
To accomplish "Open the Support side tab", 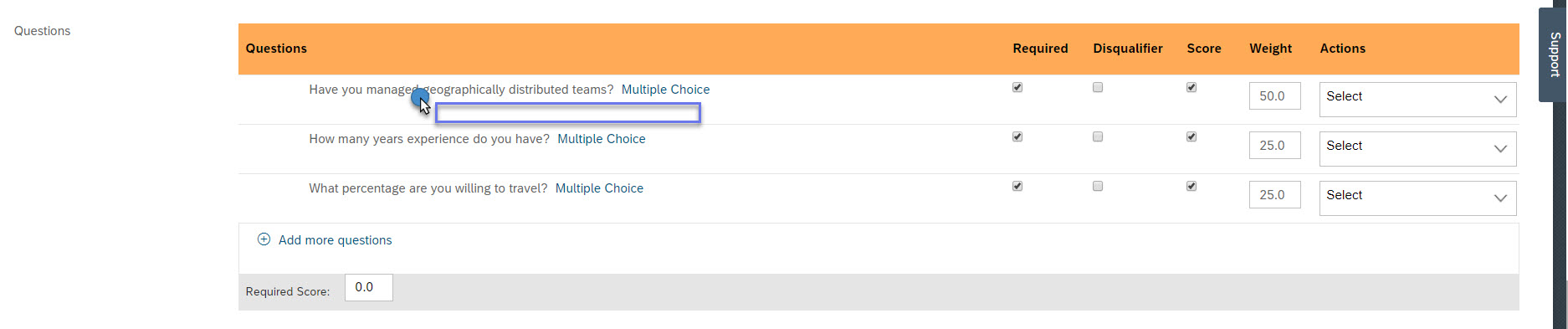I will coord(1554,54).
